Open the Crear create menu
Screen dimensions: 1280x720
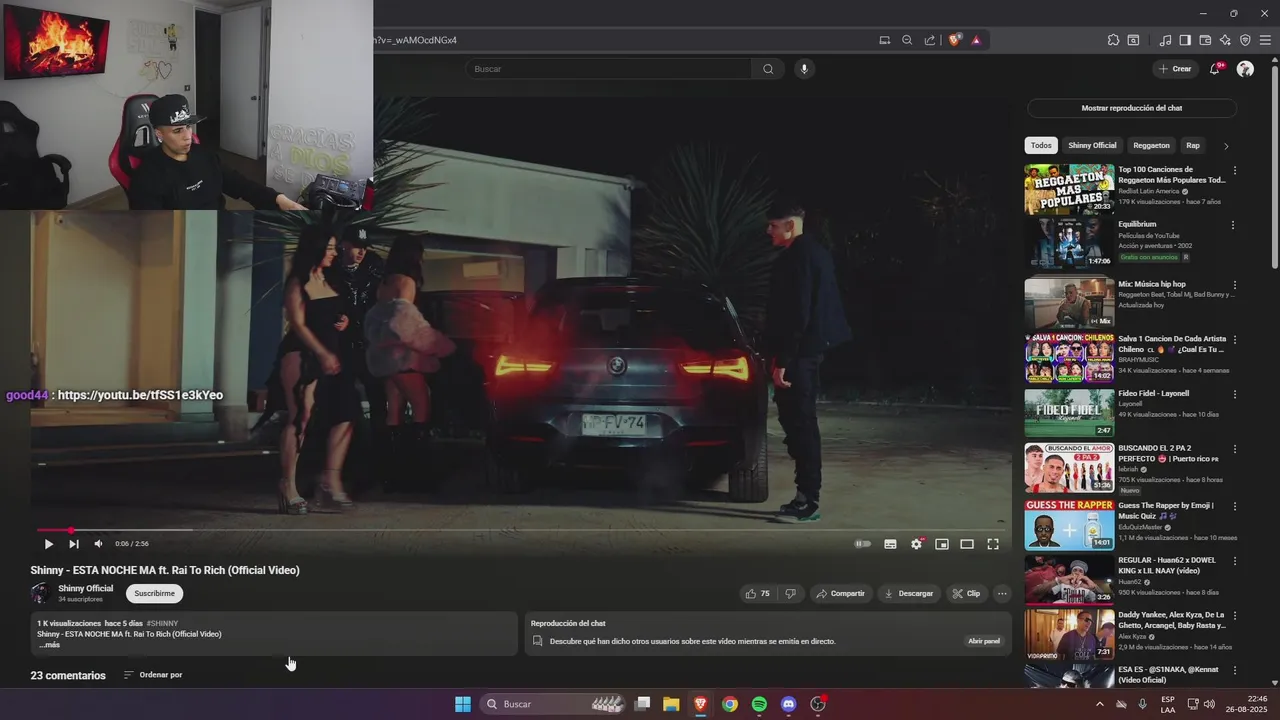click(x=1175, y=69)
